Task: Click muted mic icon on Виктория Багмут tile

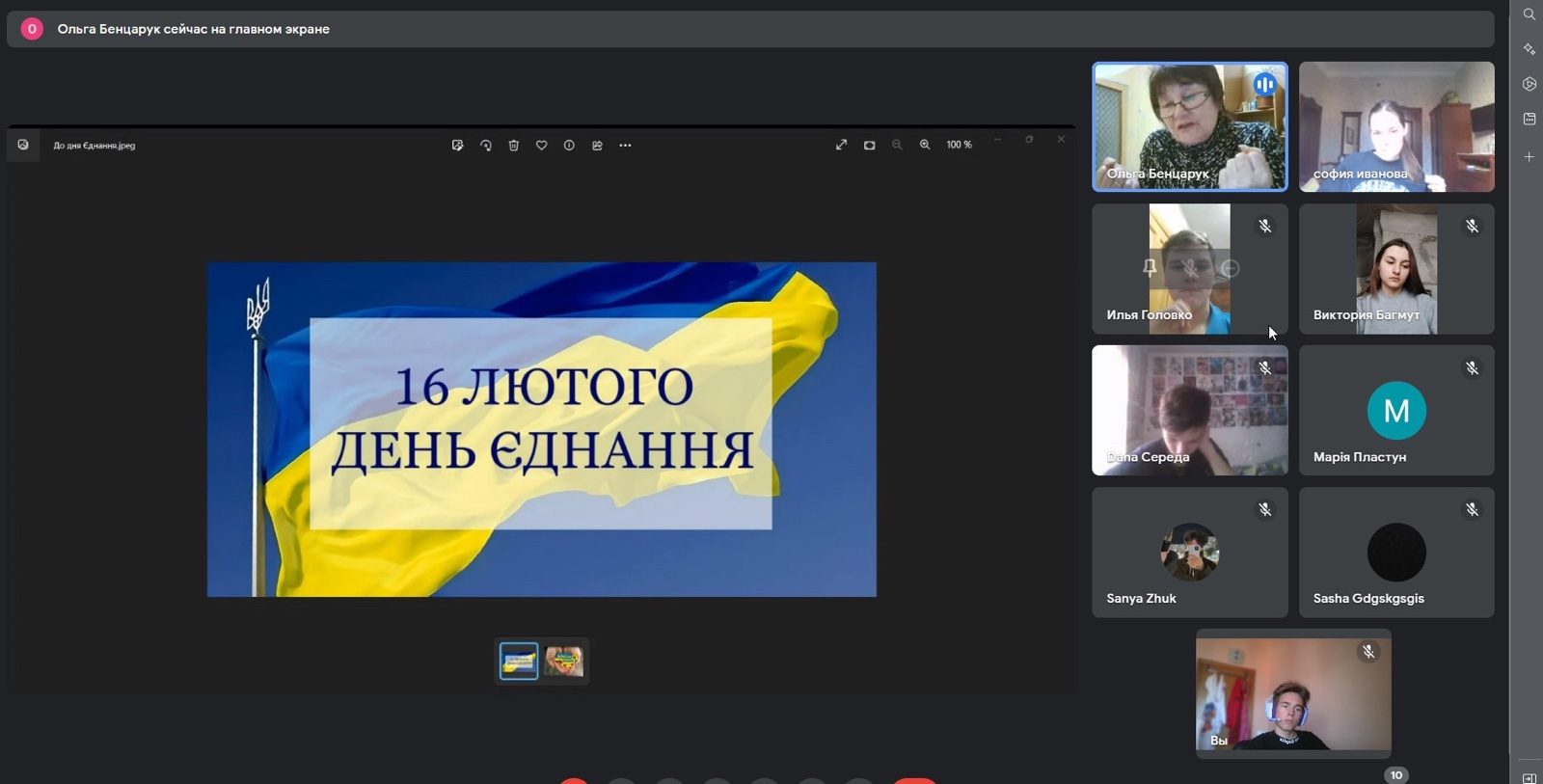Action: coord(1472,227)
